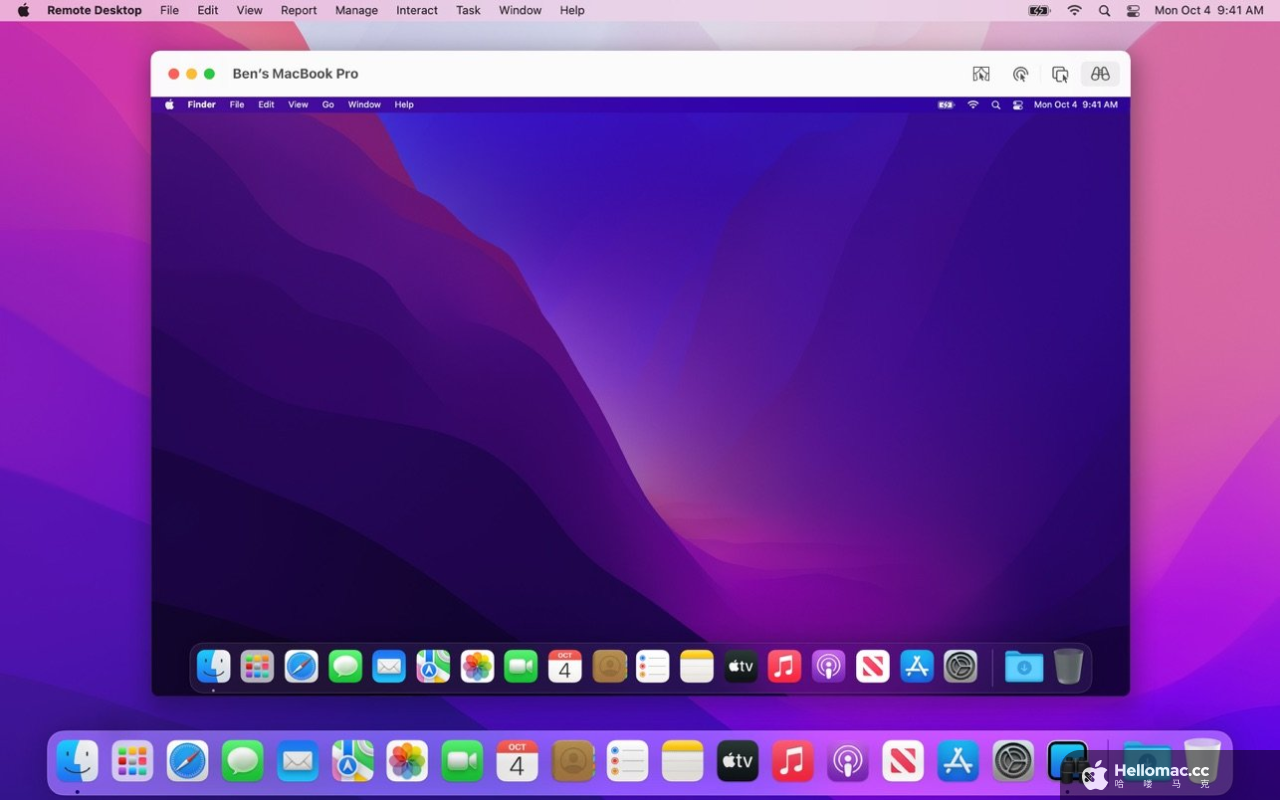Open the Manage menu in Remote Desktop
The height and width of the screenshot is (800, 1280).
pos(356,10)
